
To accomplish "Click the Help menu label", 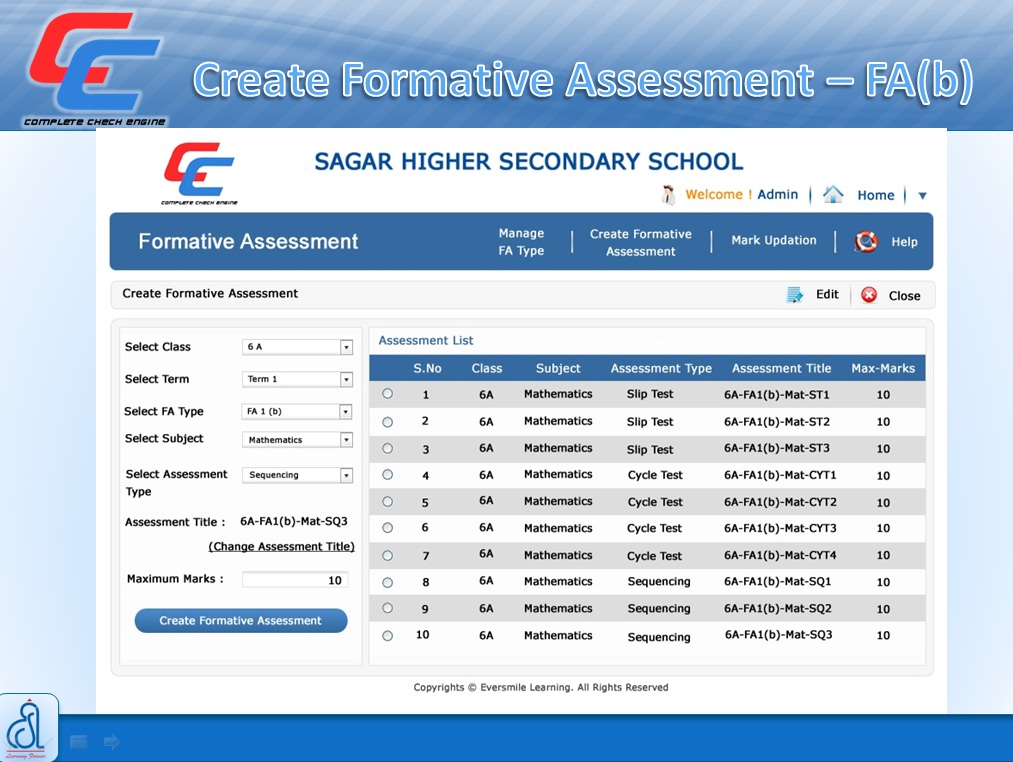I will [904, 242].
